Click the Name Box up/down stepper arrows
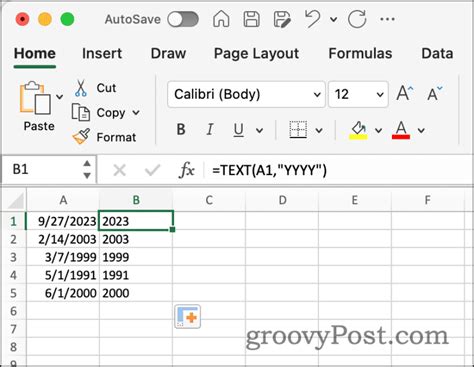The width and height of the screenshot is (474, 367). (87, 169)
